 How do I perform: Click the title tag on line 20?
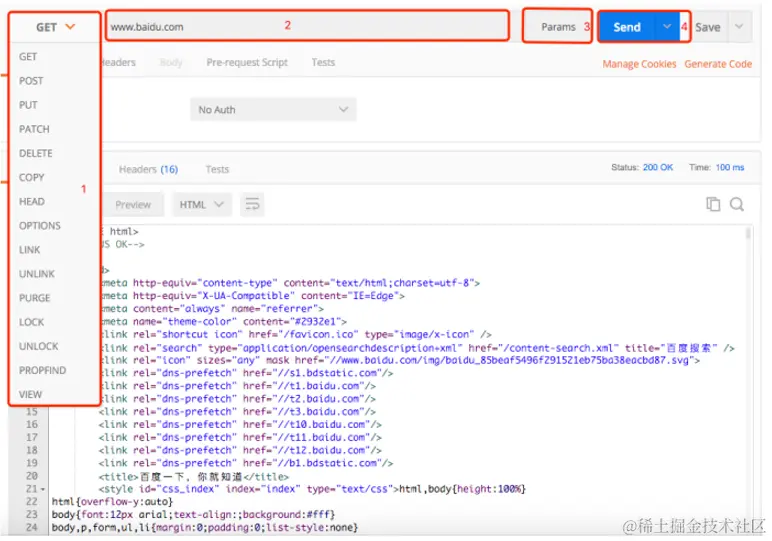pos(193,477)
